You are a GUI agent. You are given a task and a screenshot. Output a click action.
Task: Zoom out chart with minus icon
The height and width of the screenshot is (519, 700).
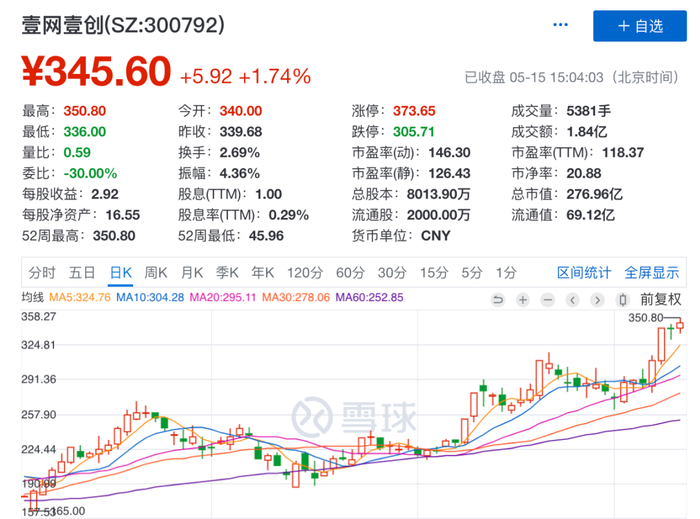pyautogui.click(x=548, y=300)
